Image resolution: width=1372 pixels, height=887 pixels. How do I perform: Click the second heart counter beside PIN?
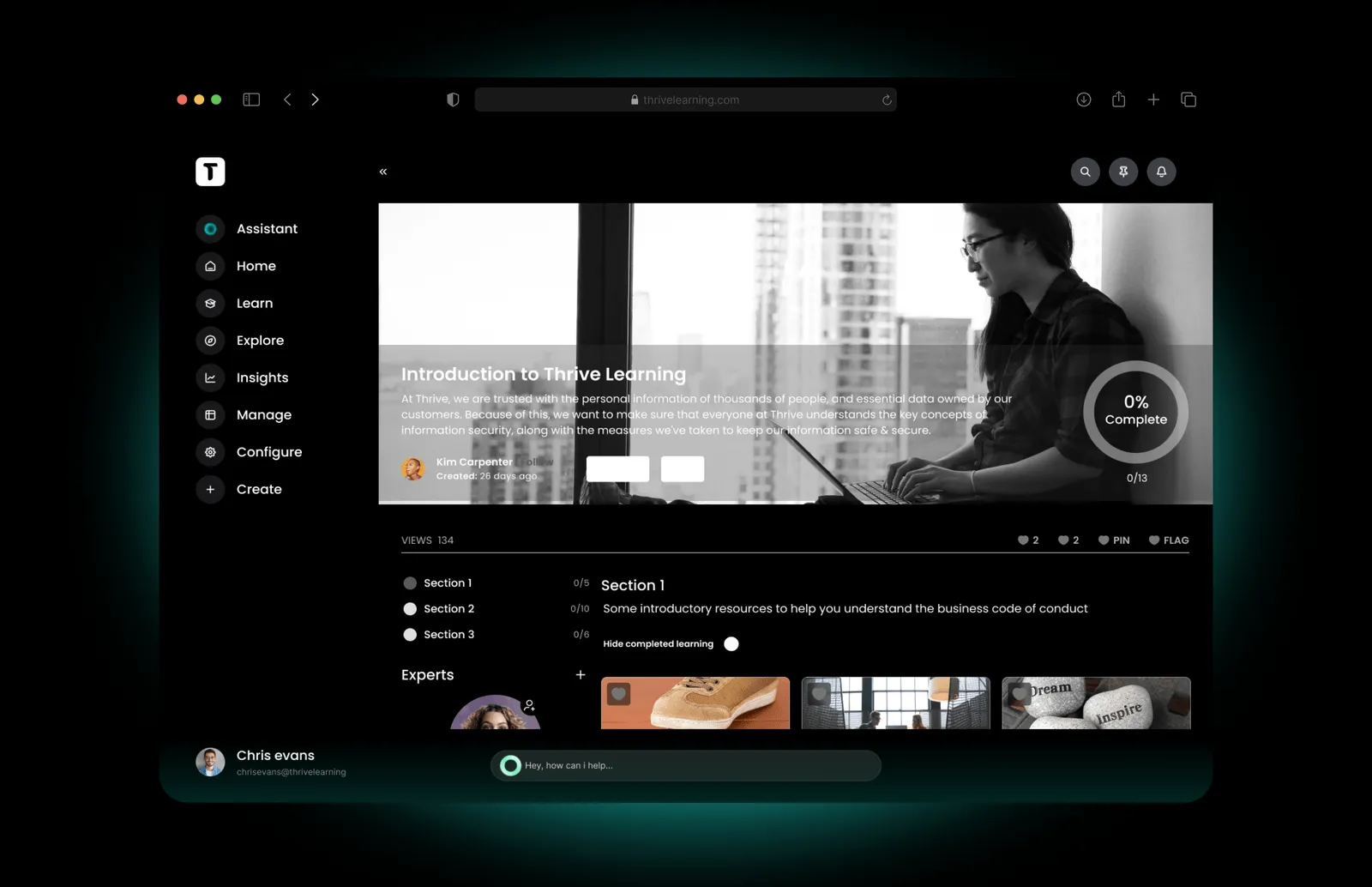click(x=1068, y=540)
